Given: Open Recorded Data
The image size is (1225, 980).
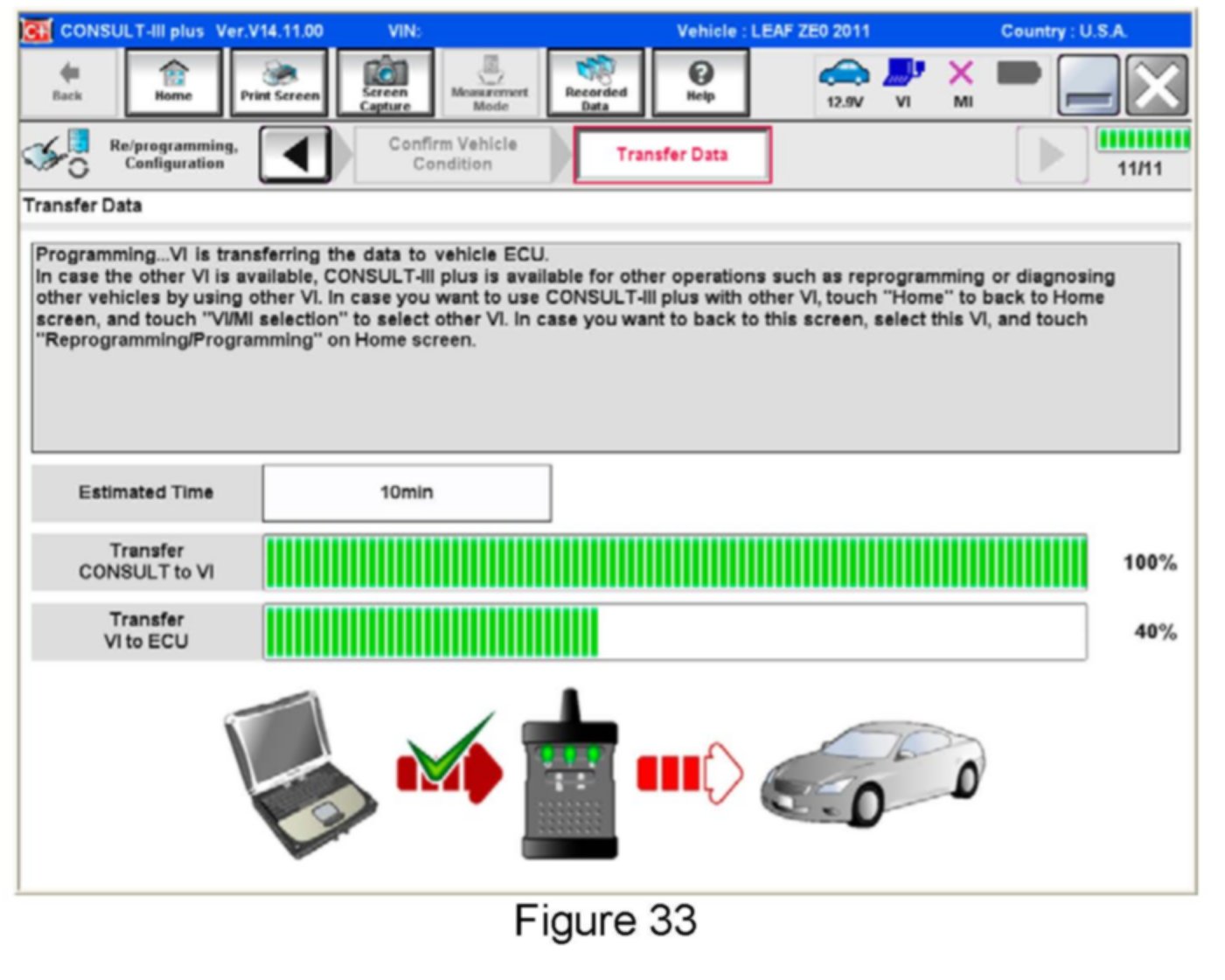Looking at the screenshot, I should coord(595,83).
